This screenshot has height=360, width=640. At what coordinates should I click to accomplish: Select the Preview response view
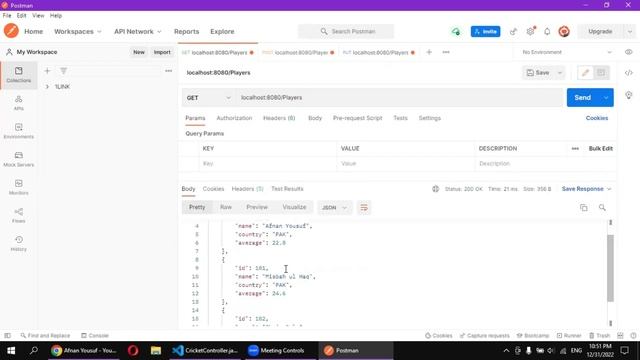257,207
